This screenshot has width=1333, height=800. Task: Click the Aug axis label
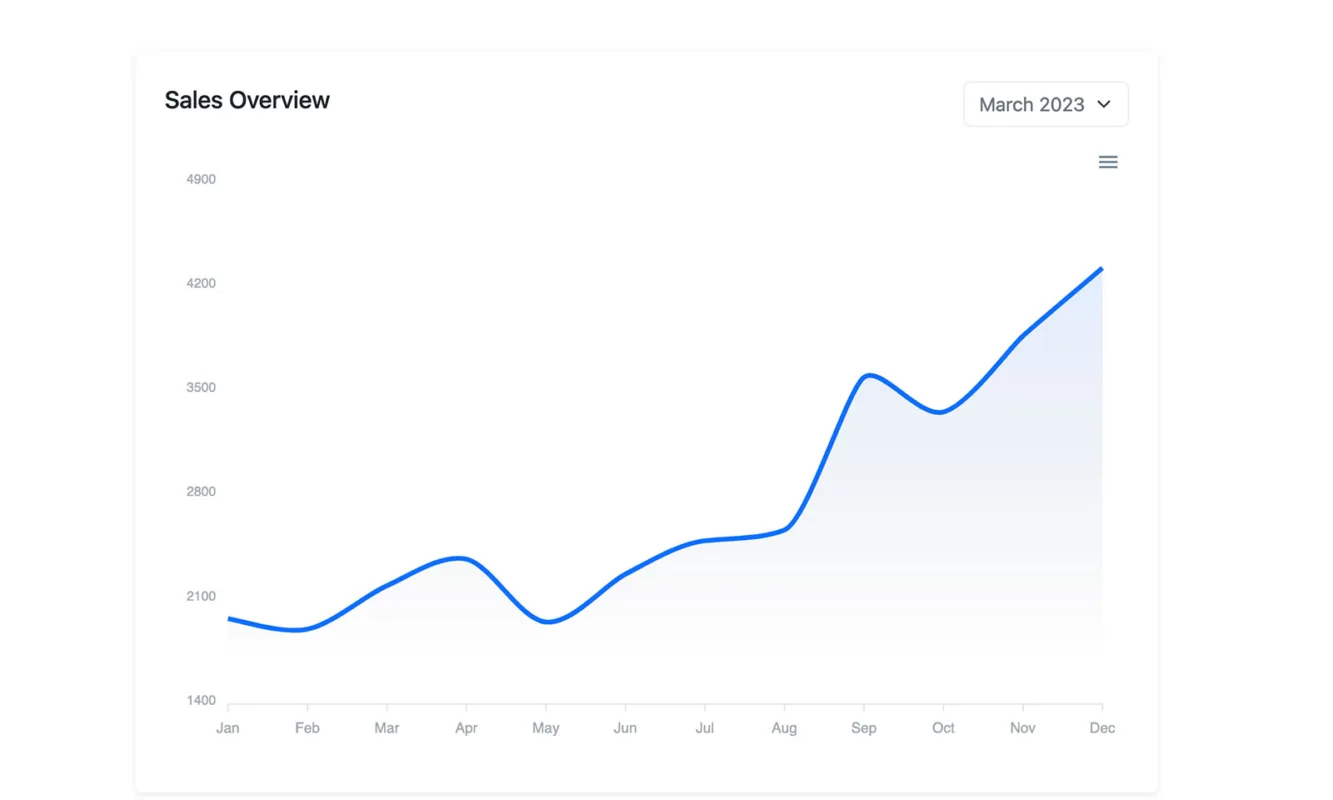click(784, 728)
